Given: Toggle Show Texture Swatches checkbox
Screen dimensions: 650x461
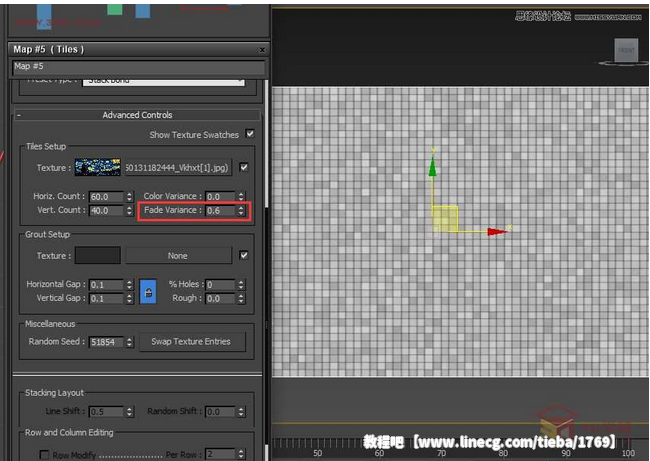Looking at the screenshot, I should pyautogui.click(x=250, y=134).
